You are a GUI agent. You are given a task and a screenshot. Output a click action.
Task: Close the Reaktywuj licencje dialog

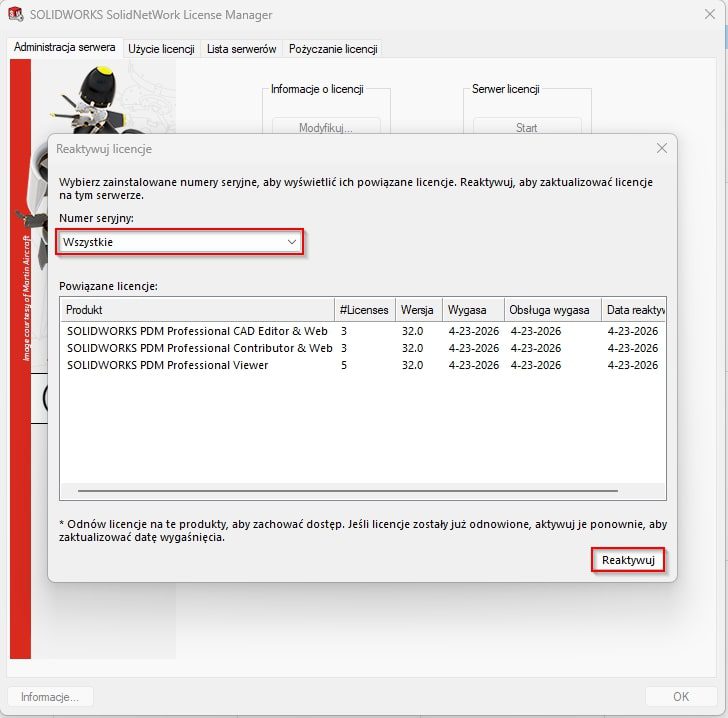[x=662, y=148]
